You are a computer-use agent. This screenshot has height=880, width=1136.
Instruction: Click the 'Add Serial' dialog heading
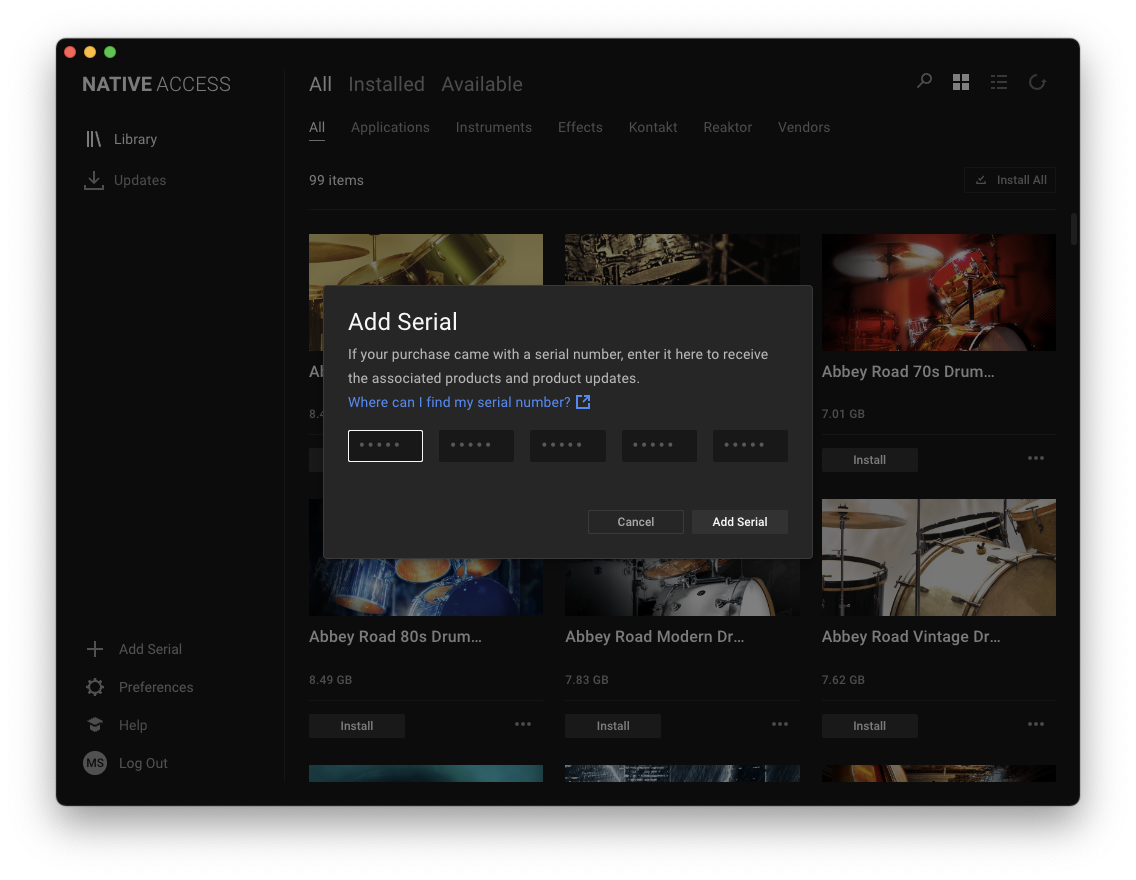point(402,322)
